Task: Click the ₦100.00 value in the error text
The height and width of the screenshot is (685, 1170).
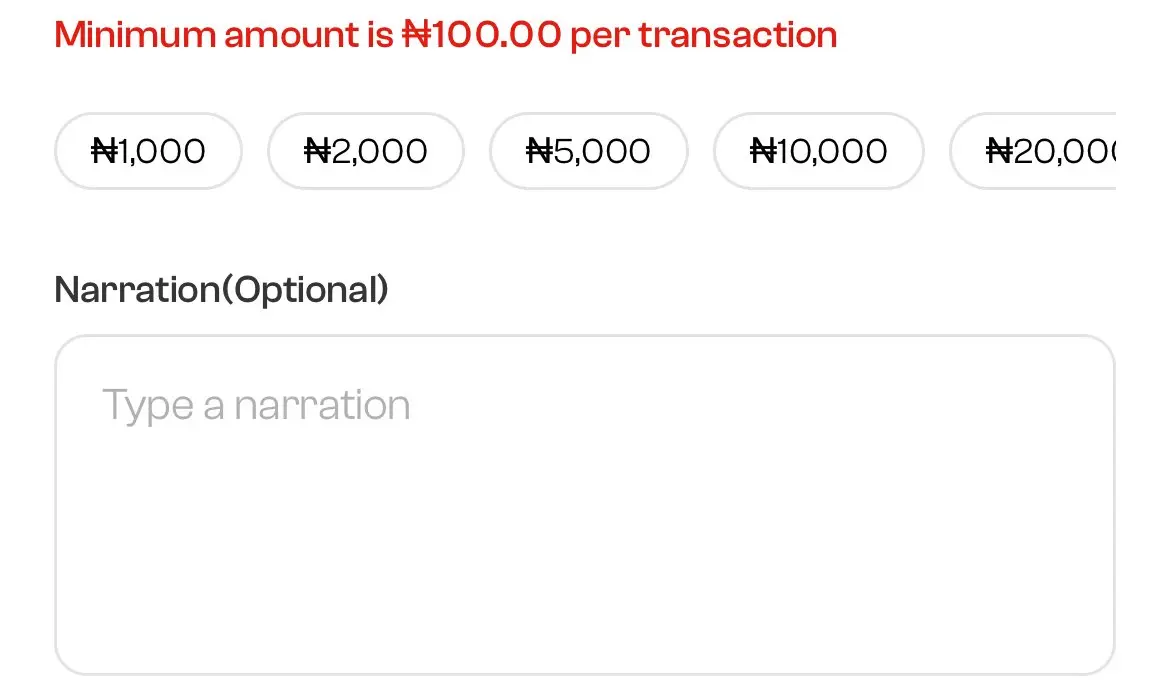Action: coord(481,35)
